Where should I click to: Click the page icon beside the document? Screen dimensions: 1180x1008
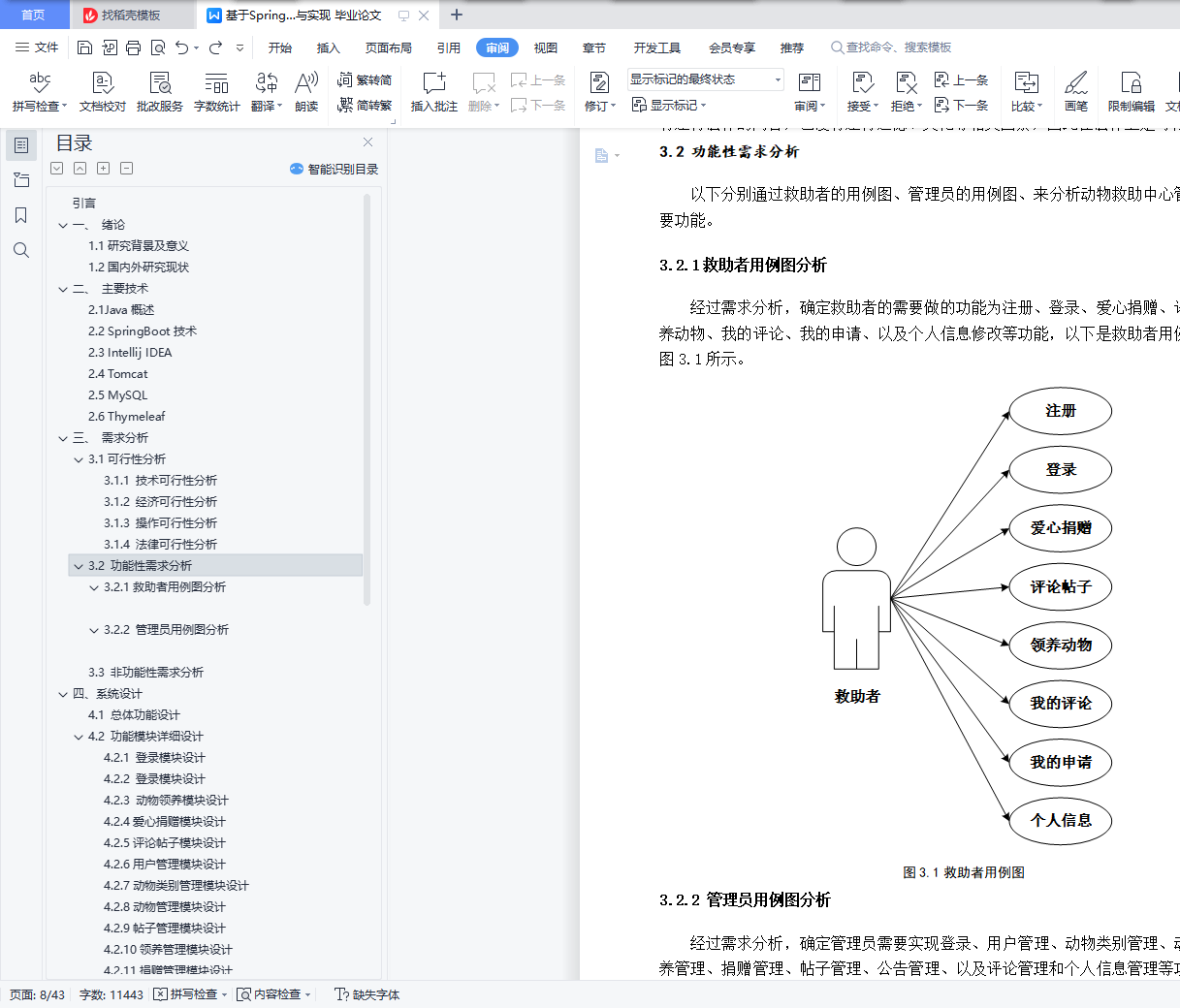tap(601, 156)
